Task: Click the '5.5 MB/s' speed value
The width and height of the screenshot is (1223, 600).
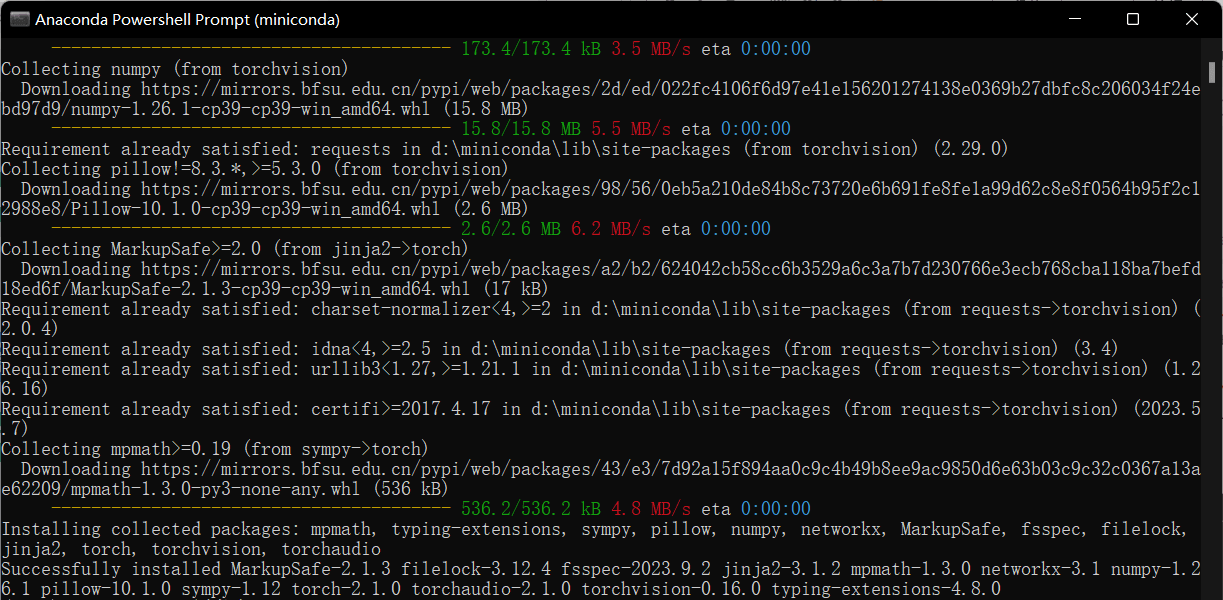Action: 631,129
